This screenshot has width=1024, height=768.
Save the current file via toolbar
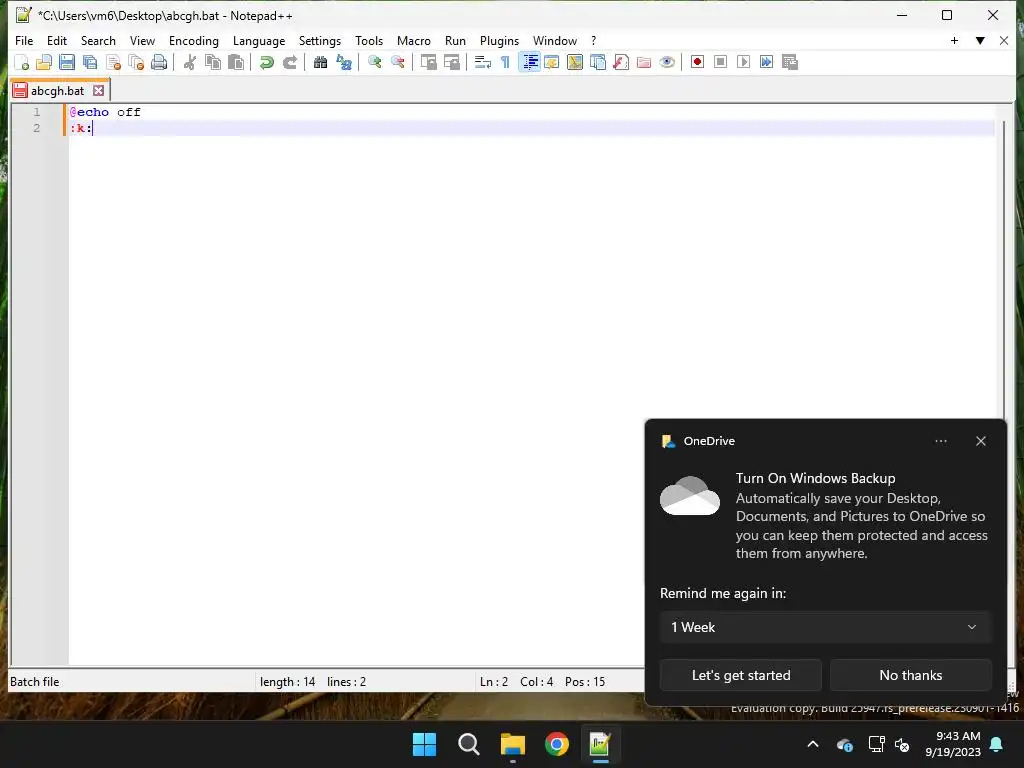coord(67,62)
